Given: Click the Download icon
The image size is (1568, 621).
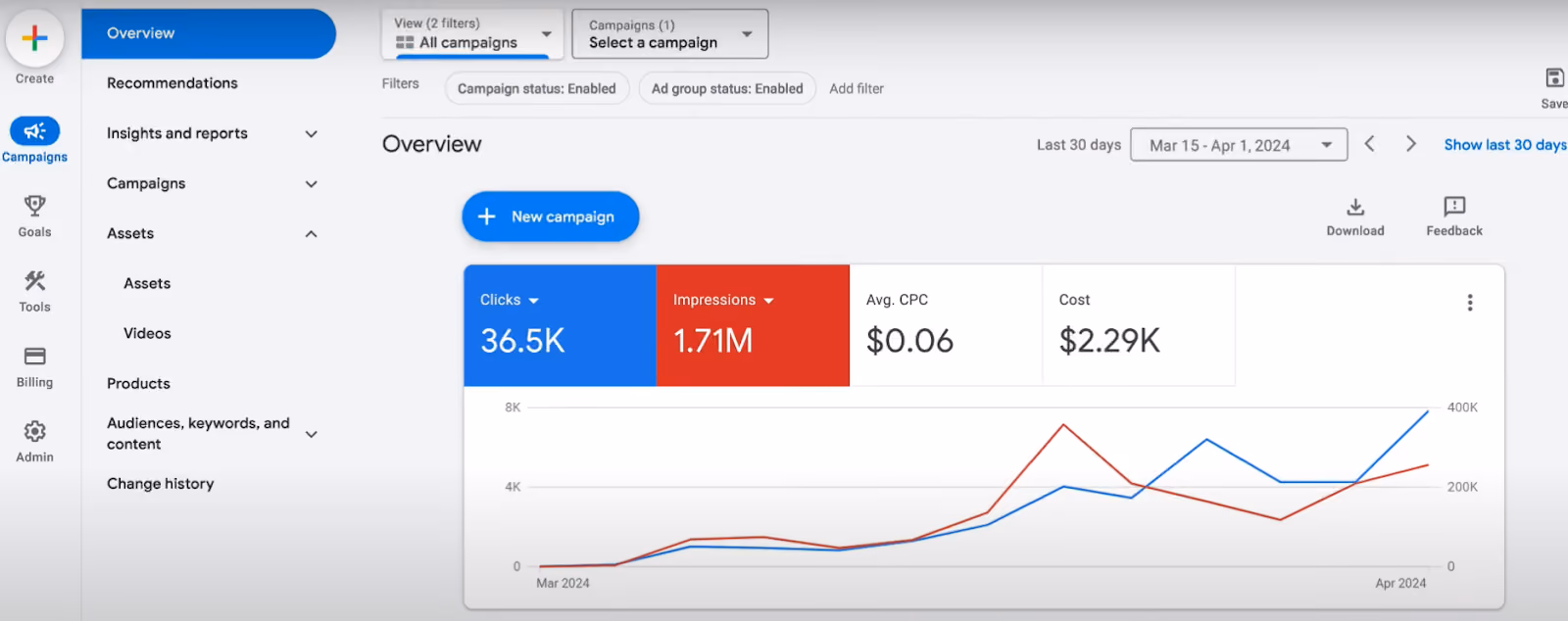Looking at the screenshot, I should [x=1355, y=207].
